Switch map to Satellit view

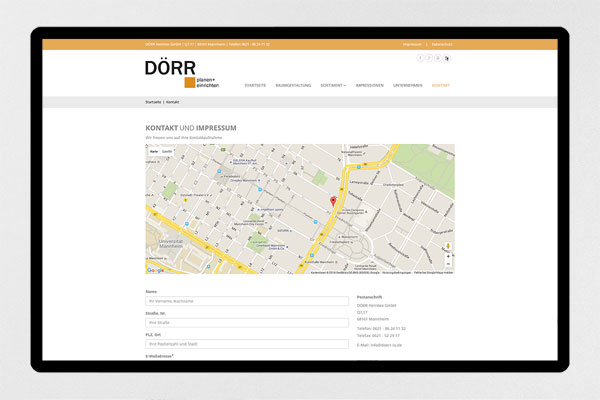(x=167, y=151)
